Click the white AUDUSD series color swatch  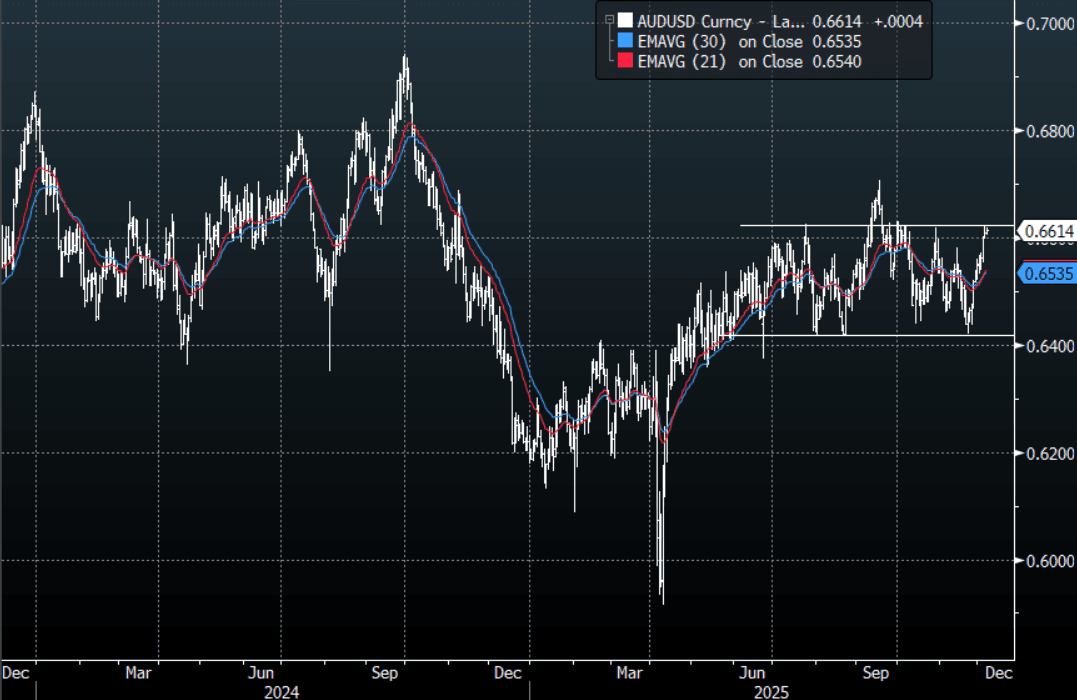624,20
